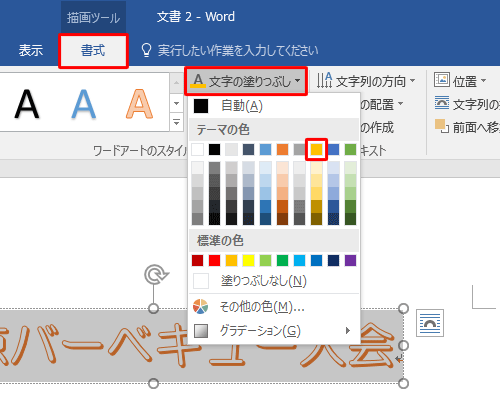Choose blue standard color

tap(317, 260)
